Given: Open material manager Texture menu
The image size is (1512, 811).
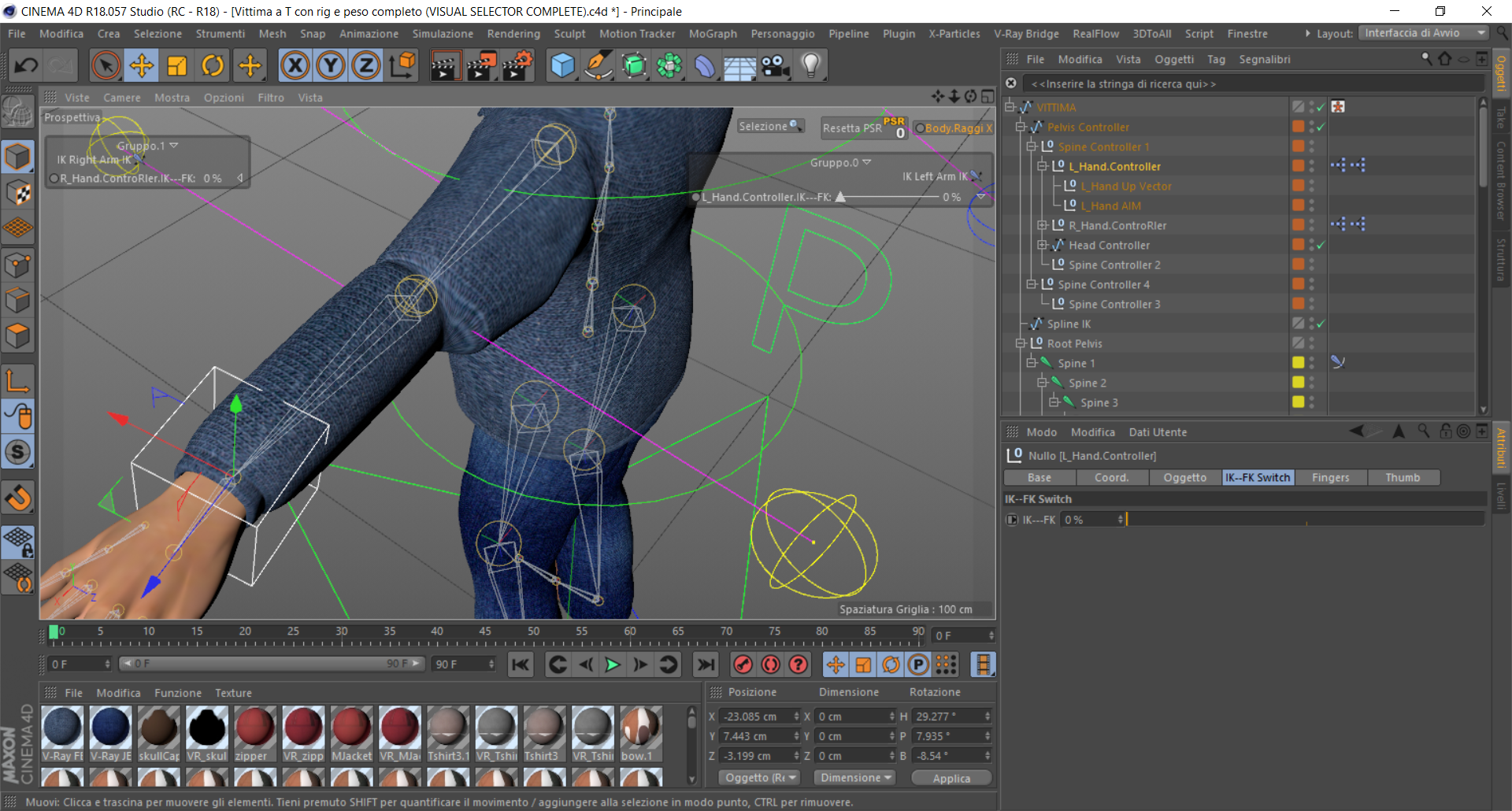Looking at the screenshot, I should tap(234, 693).
